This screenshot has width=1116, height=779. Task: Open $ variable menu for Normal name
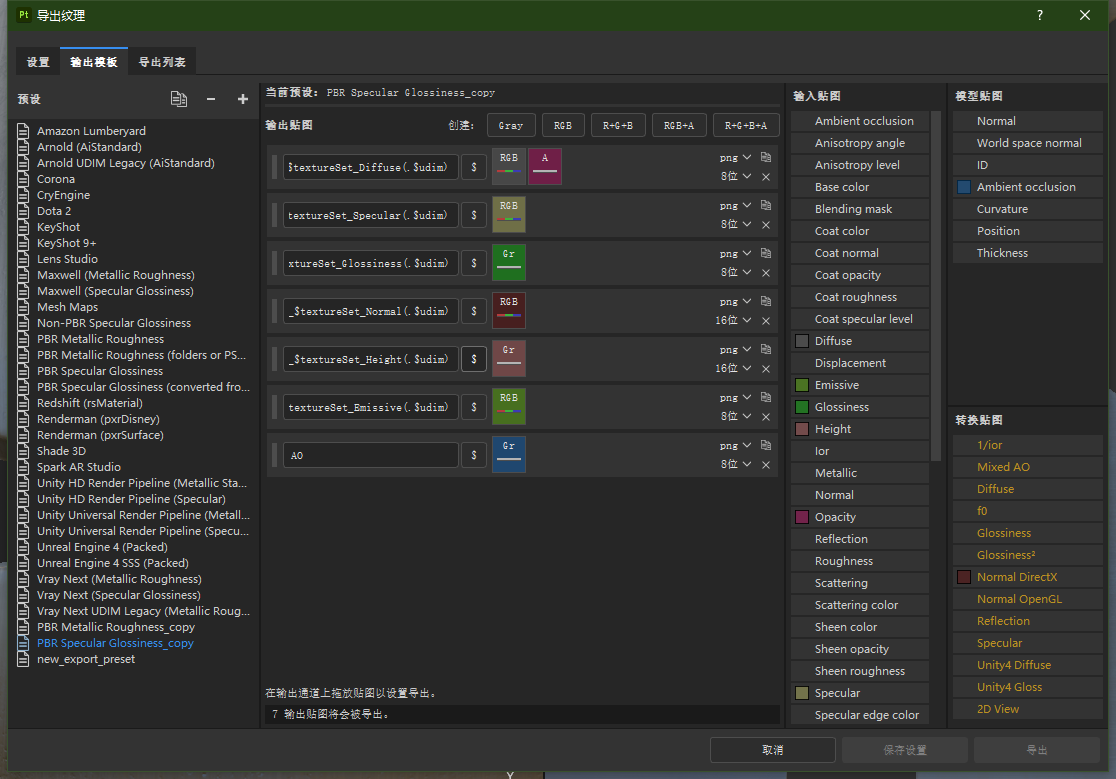tap(474, 311)
